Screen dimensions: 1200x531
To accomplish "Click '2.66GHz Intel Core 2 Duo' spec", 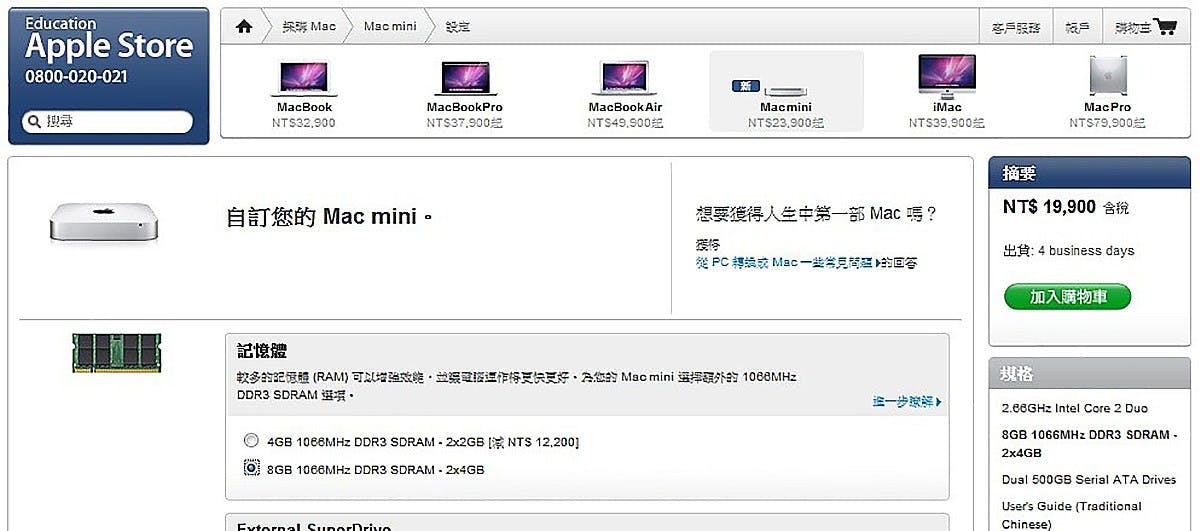I will click(1075, 408).
